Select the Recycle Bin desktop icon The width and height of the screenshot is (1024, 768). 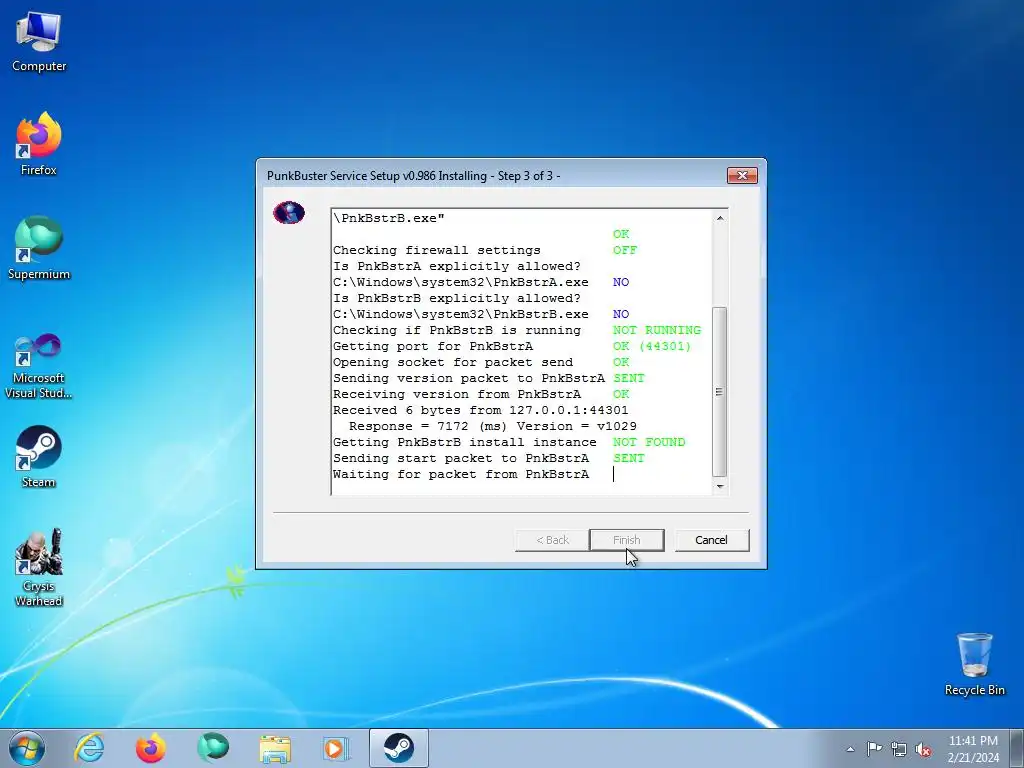(x=974, y=664)
